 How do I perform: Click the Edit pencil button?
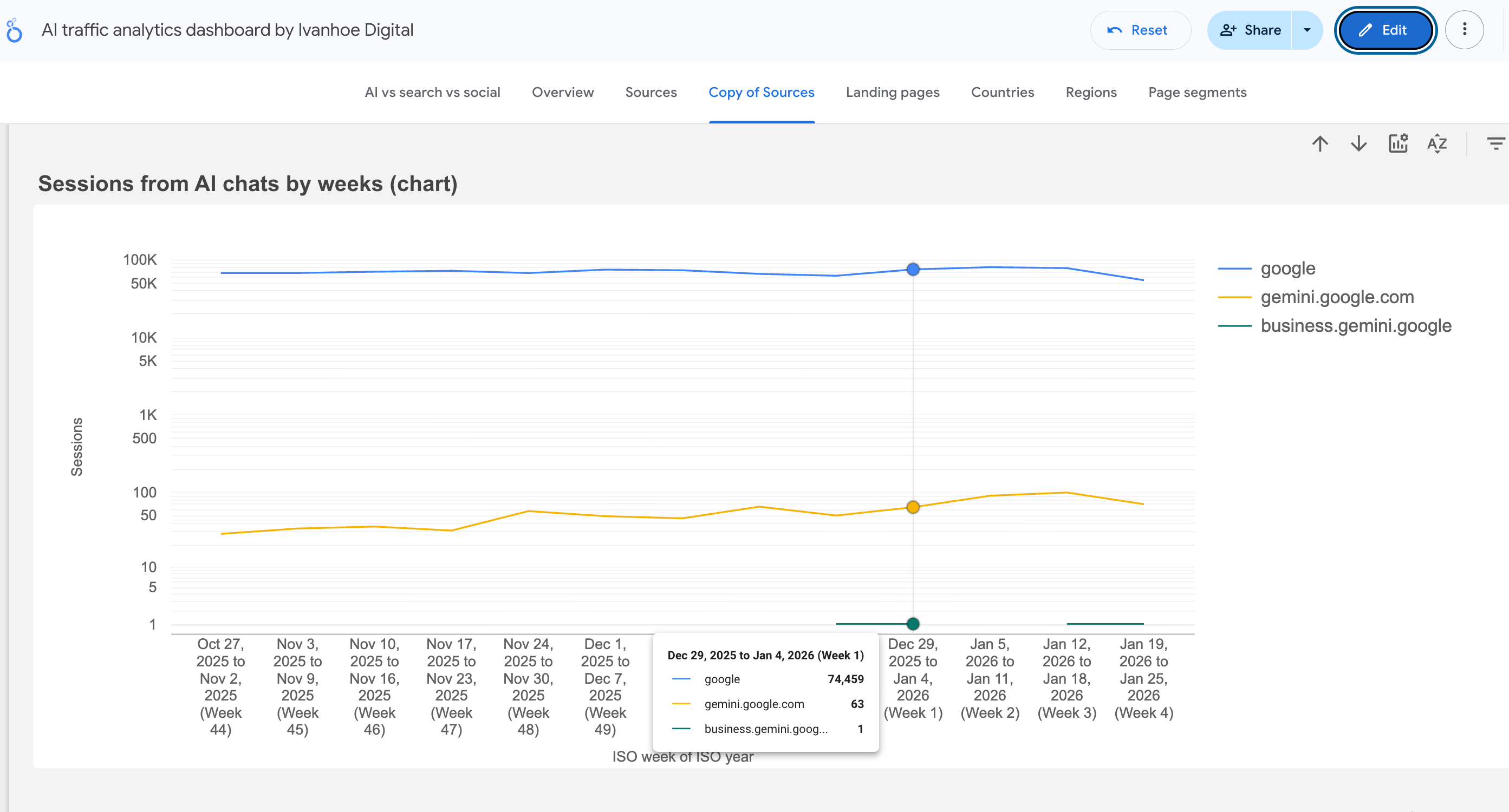[x=1385, y=30]
